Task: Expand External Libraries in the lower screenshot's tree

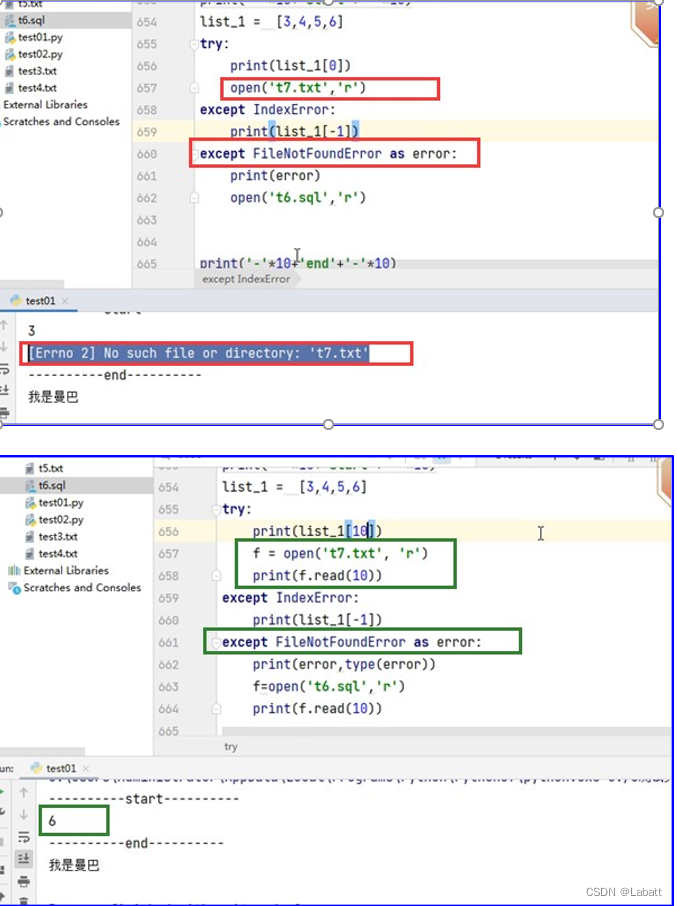Action: coord(66,570)
